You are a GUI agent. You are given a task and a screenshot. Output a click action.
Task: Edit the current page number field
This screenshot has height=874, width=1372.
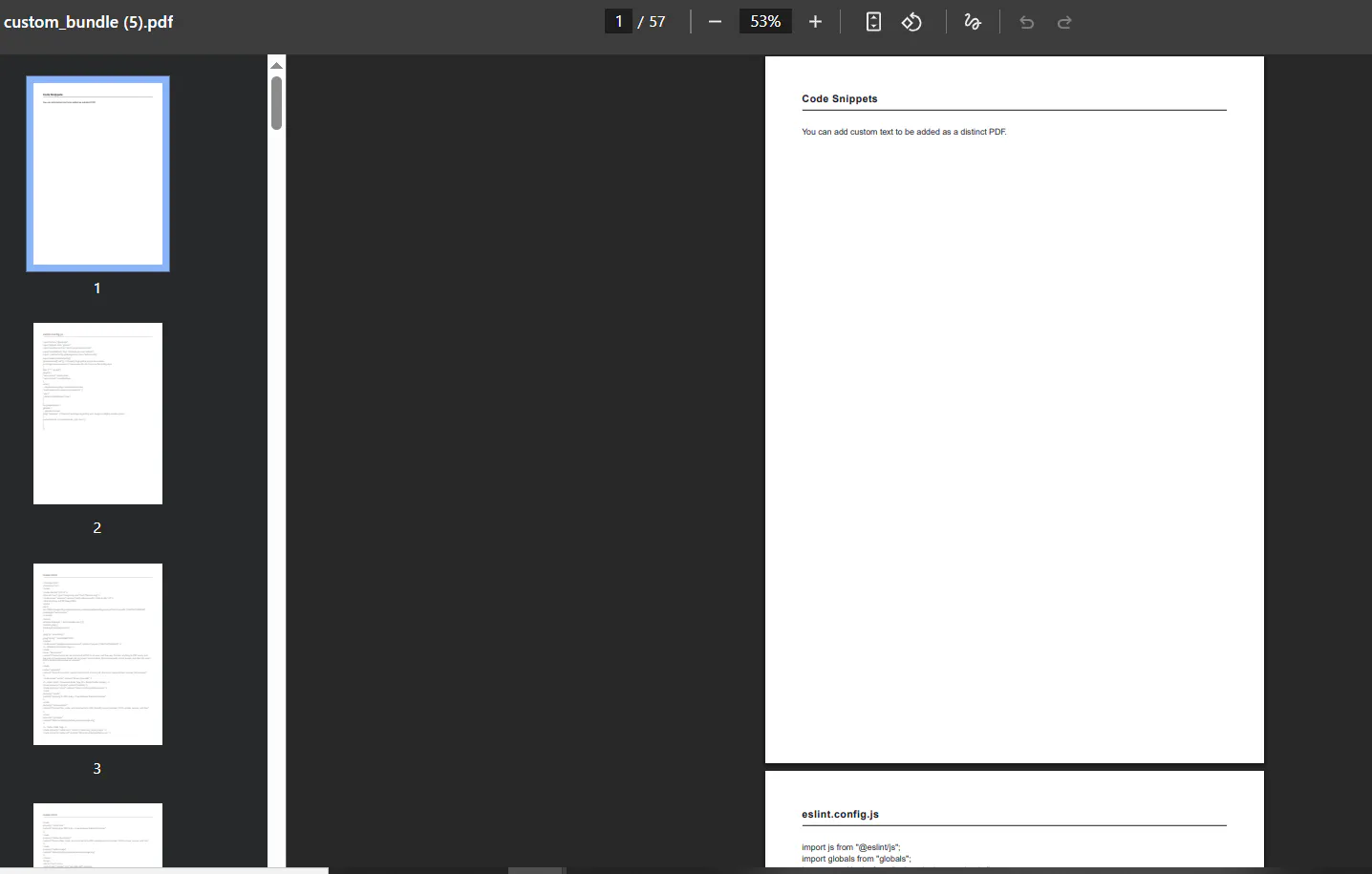pyautogui.click(x=618, y=21)
